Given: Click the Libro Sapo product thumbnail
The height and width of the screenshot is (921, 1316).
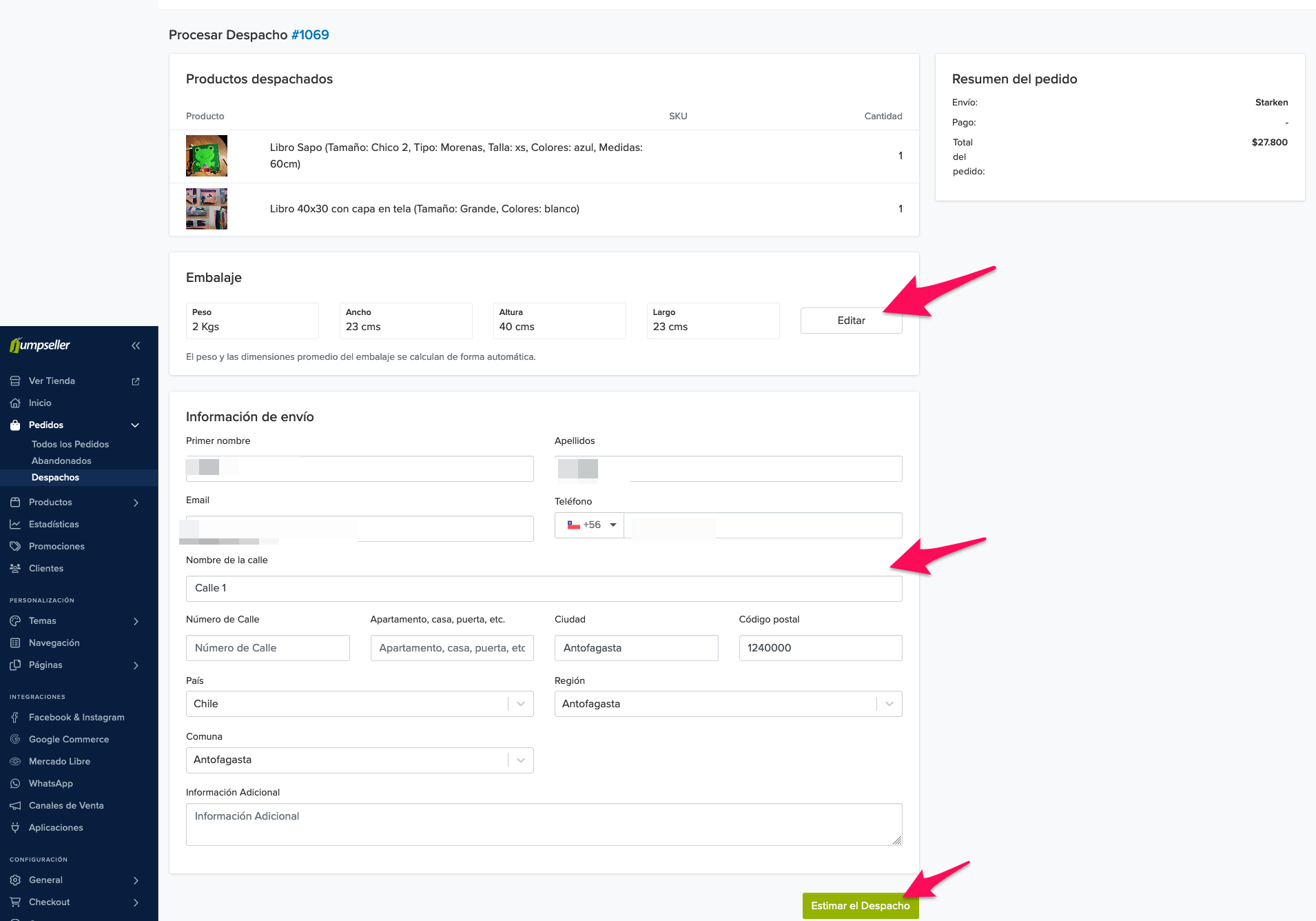Looking at the screenshot, I should tap(207, 156).
